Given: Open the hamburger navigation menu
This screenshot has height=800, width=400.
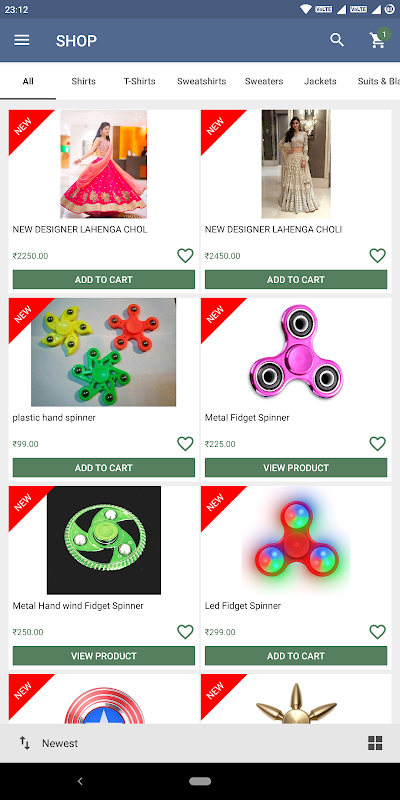Looking at the screenshot, I should tap(21, 40).
